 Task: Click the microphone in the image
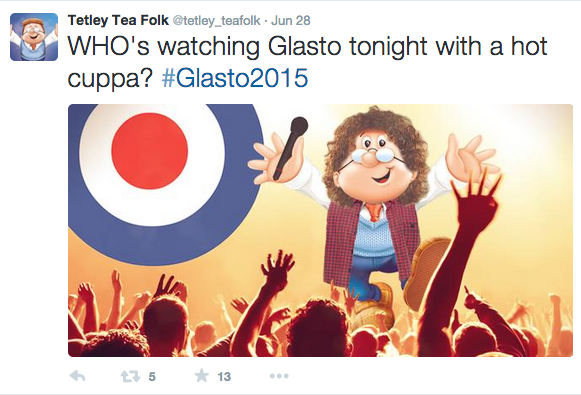point(291,148)
